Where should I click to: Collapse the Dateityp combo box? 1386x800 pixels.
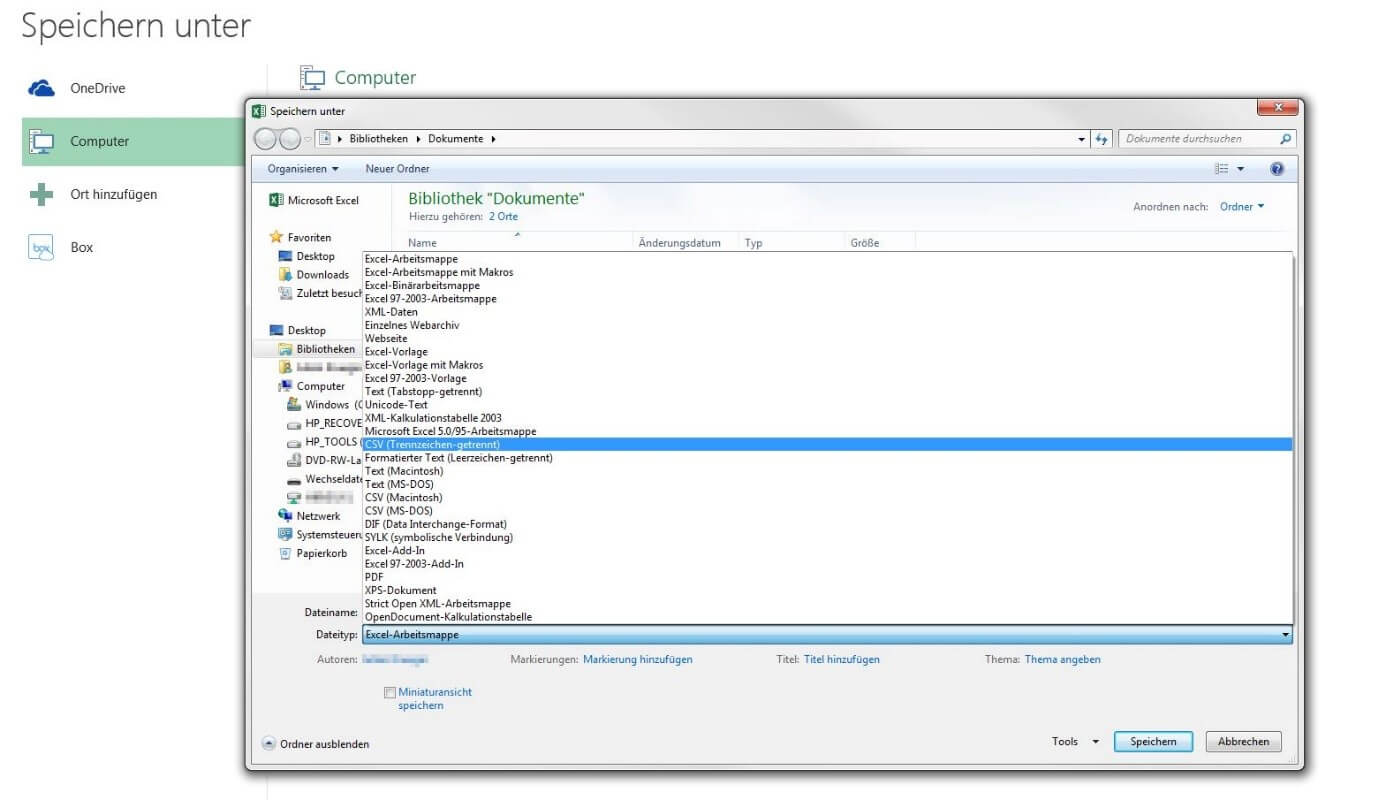coord(1285,635)
